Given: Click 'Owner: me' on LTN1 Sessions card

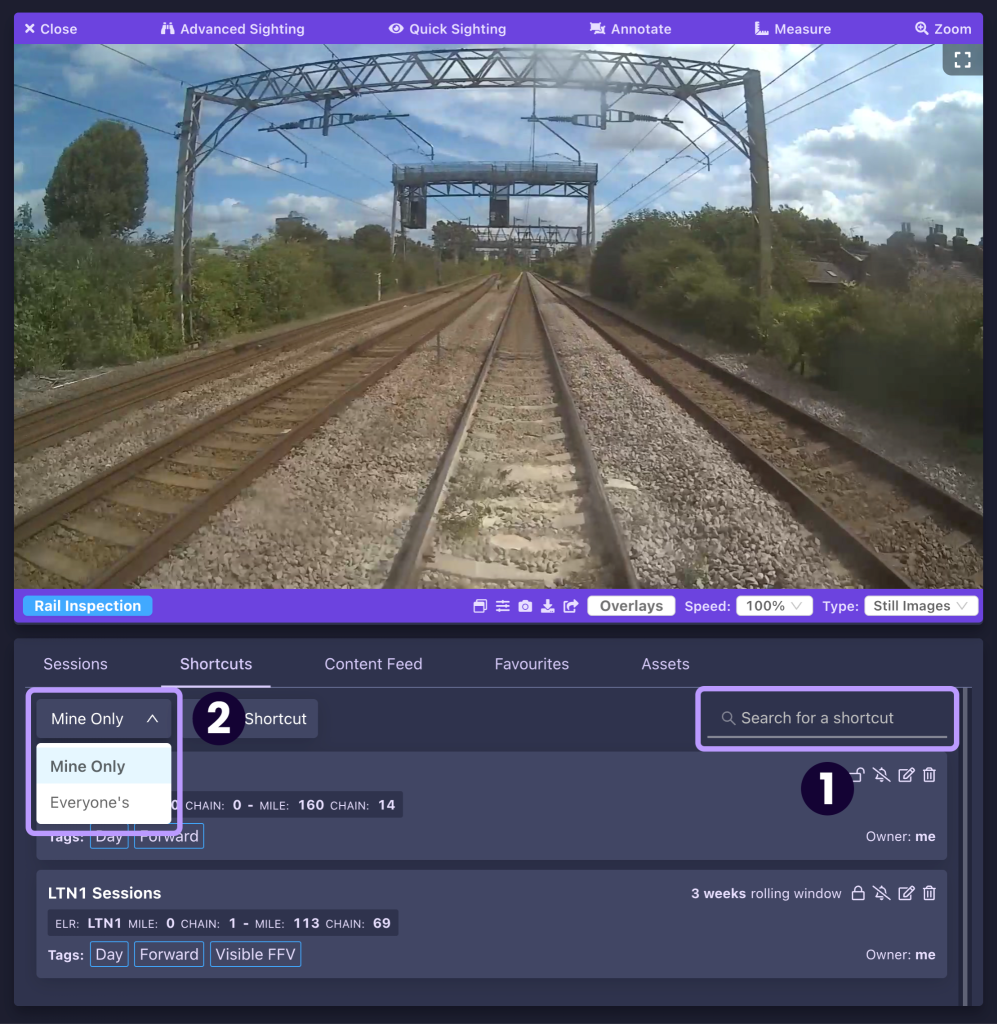Looking at the screenshot, I should point(900,955).
